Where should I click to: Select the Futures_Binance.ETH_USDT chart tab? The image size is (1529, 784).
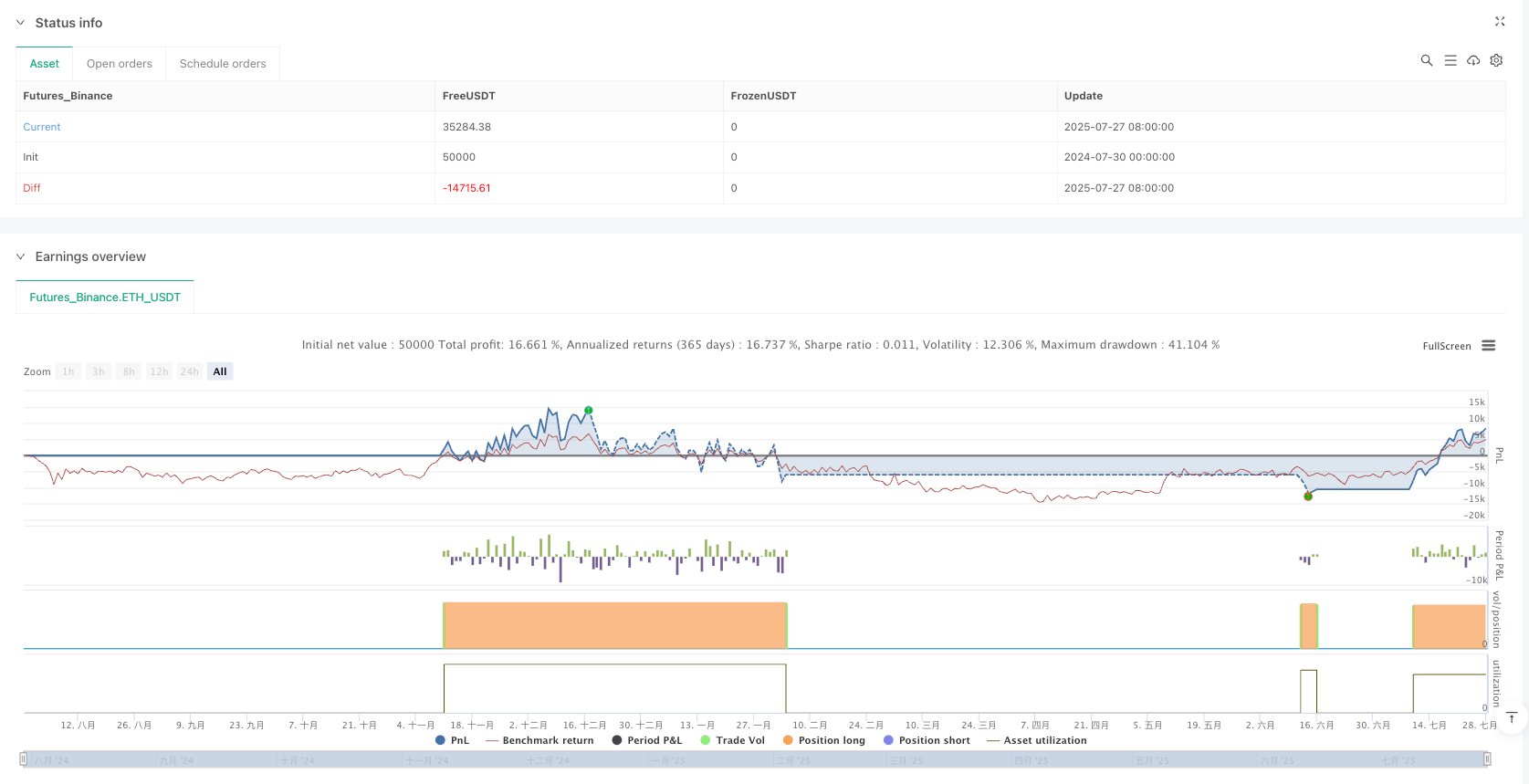coord(105,298)
